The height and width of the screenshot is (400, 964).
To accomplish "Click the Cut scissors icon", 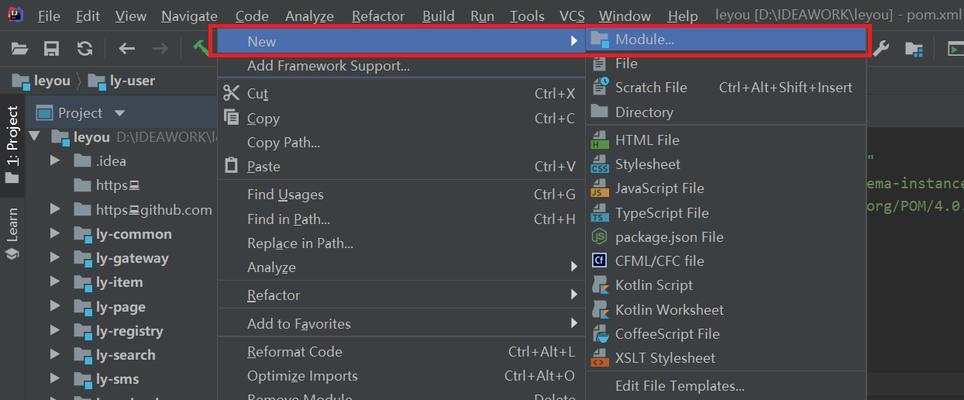I will point(231,93).
